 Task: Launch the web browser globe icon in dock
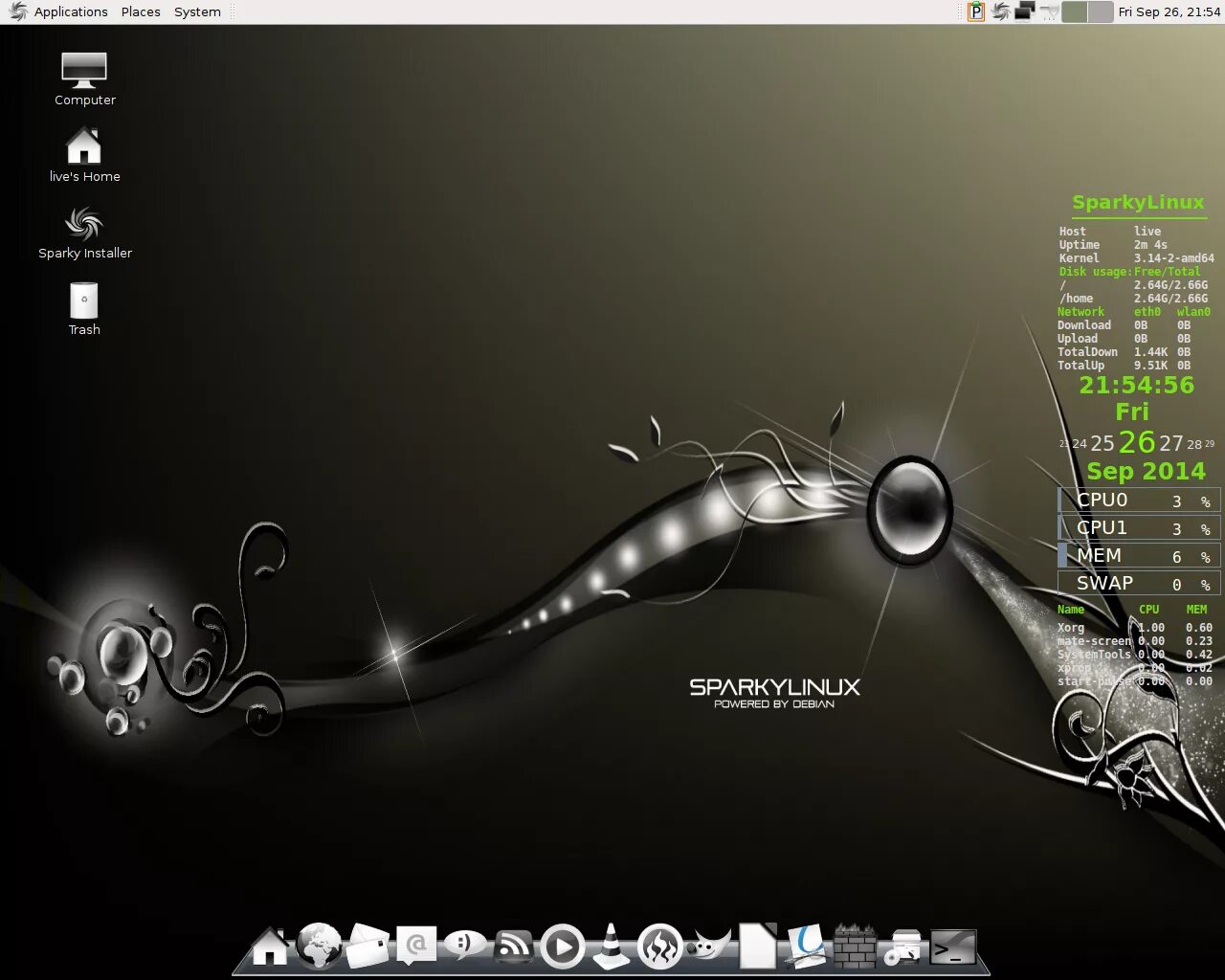tap(319, 947)
